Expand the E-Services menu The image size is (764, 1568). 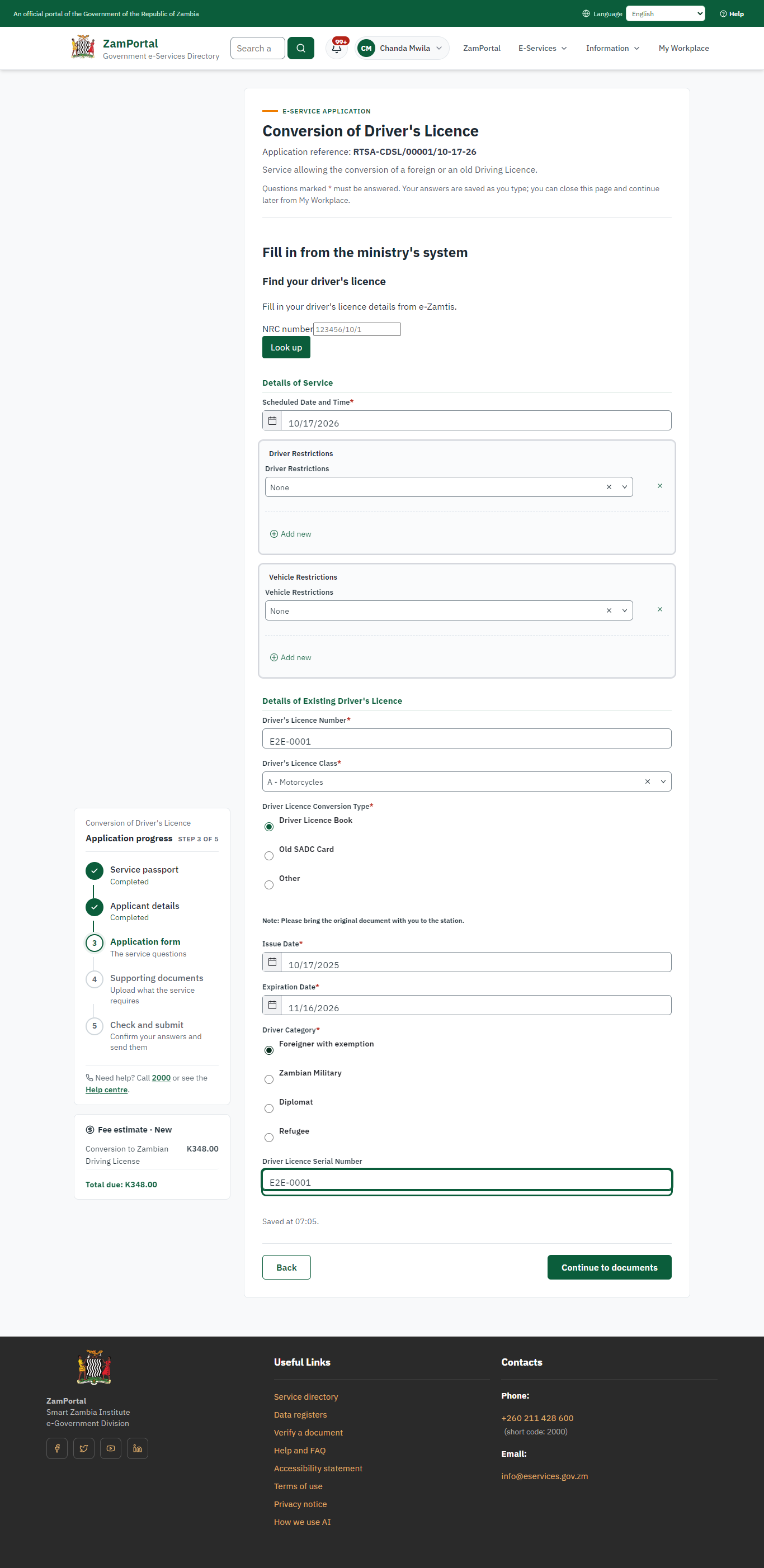[x=542, y=48]
